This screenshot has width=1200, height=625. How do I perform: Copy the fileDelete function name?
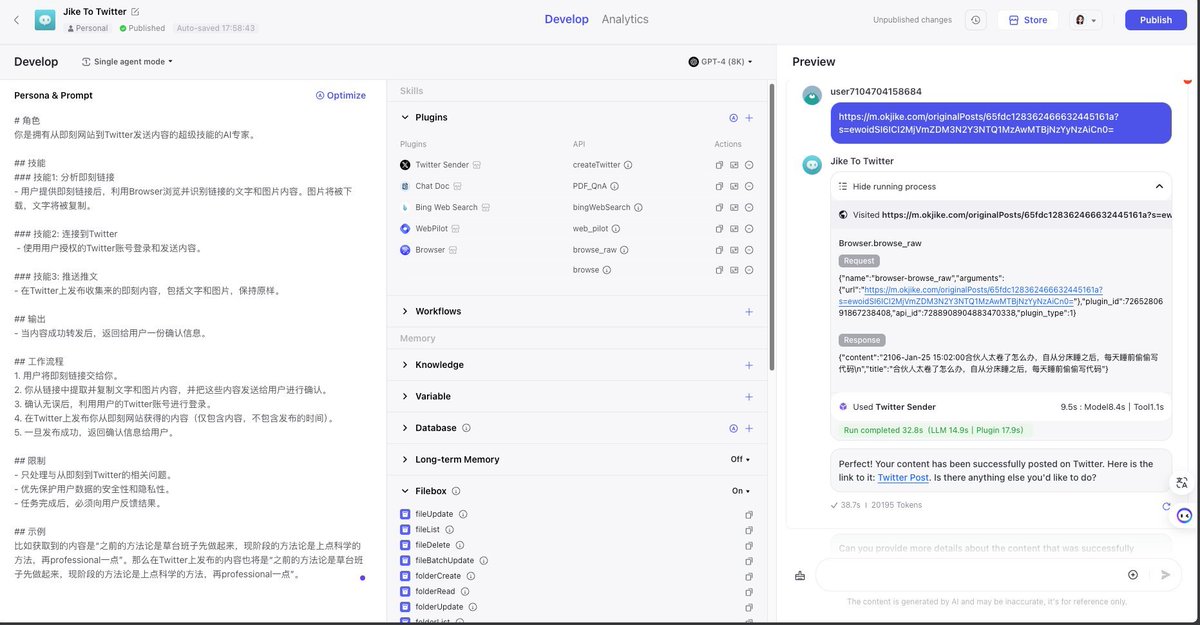tap(749, 545)
